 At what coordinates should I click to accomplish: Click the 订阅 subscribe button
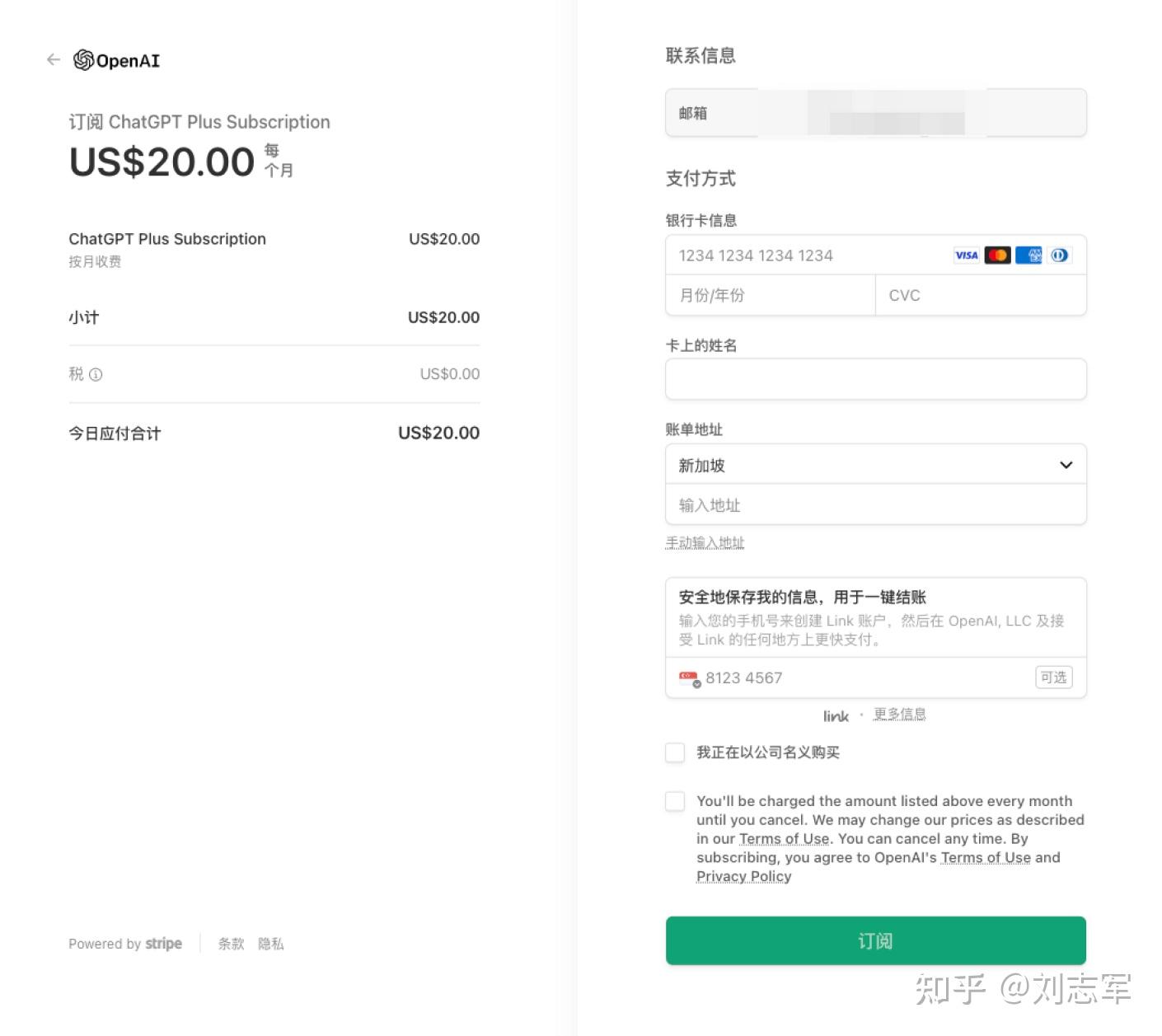pos(875,940)
